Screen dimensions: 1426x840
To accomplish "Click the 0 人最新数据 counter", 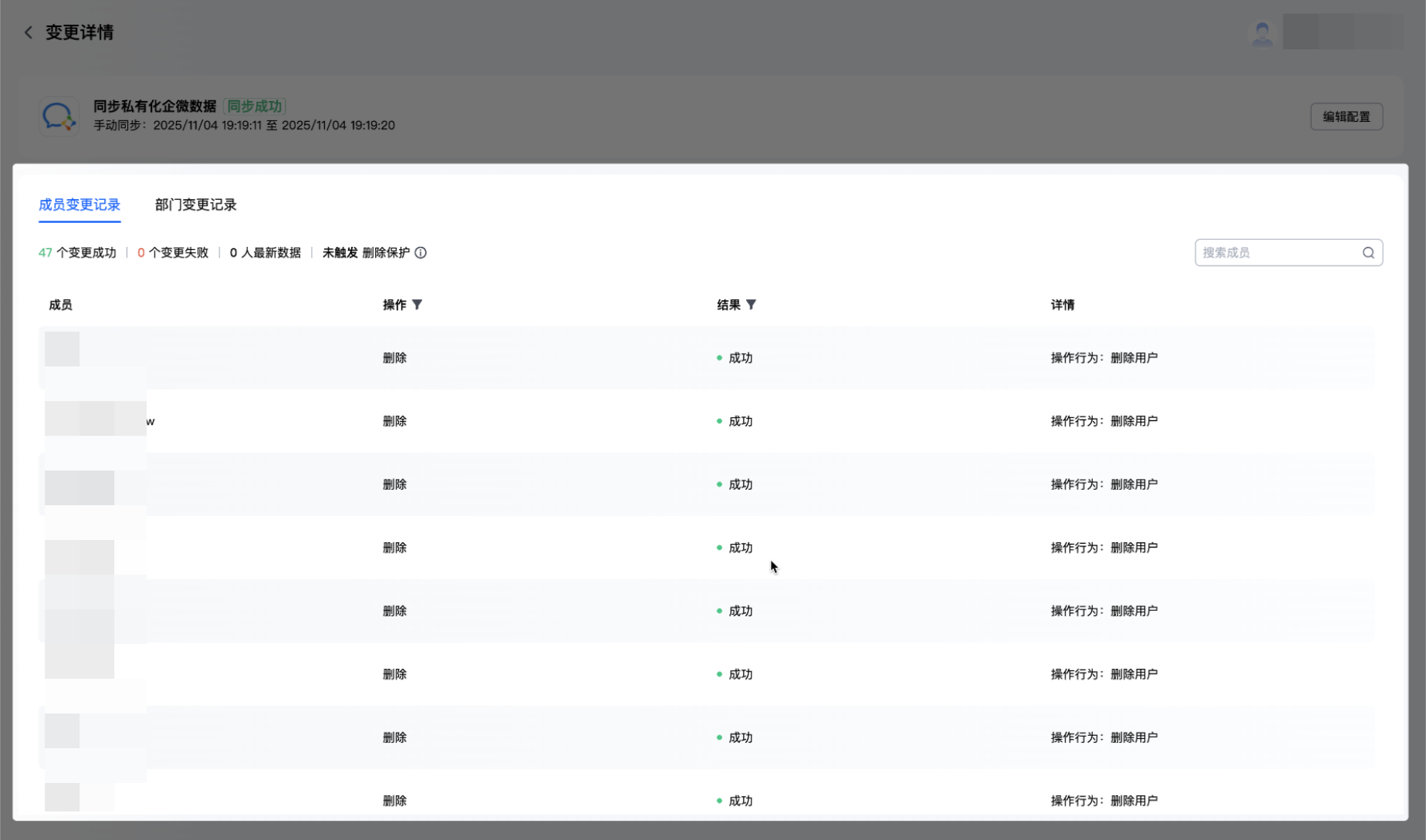I will [x=265, y=253].
